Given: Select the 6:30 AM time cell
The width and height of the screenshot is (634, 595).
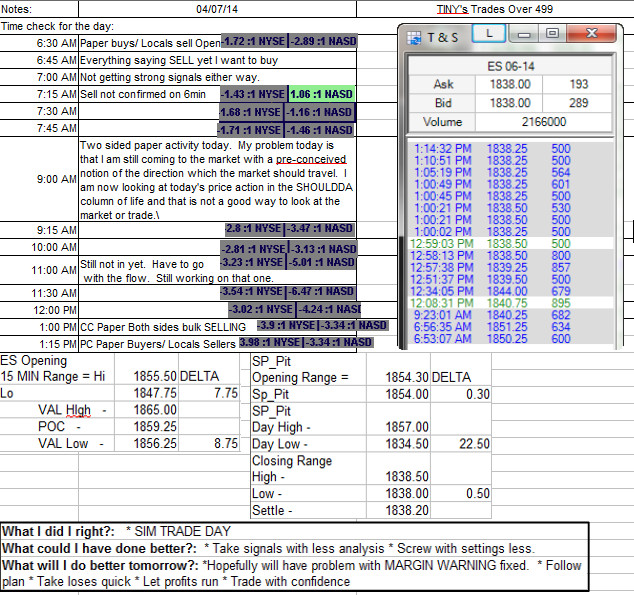Looking at the screenshot, I should pos(39,43).
